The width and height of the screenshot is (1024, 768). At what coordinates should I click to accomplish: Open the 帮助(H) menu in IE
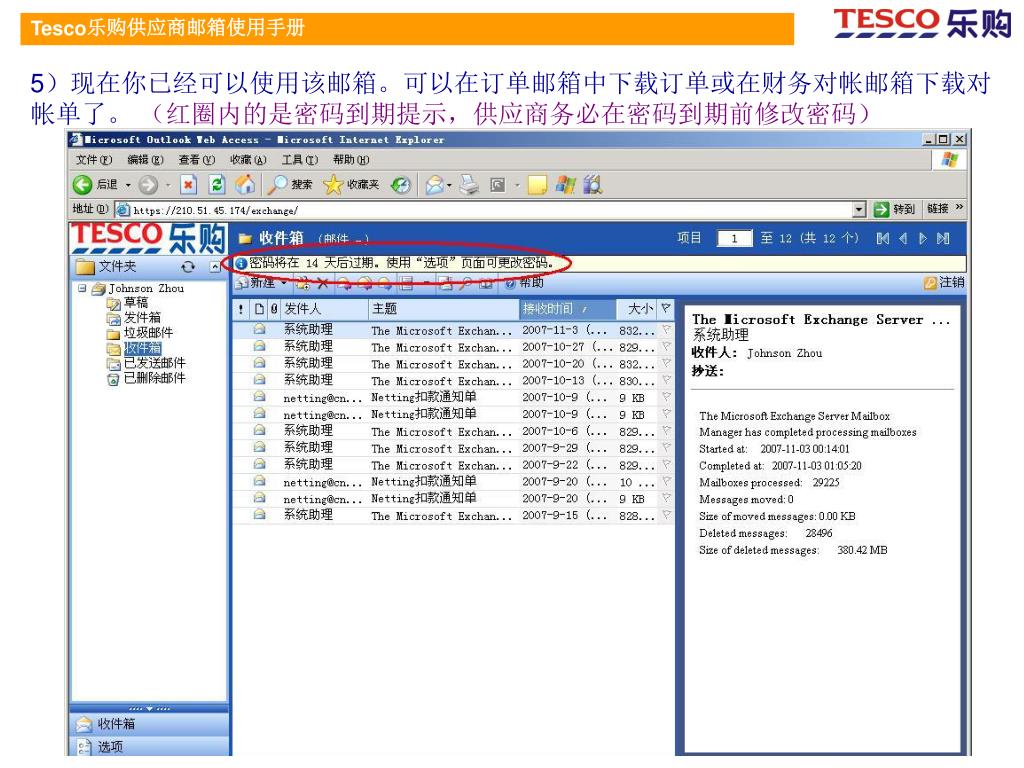(351, 159)
